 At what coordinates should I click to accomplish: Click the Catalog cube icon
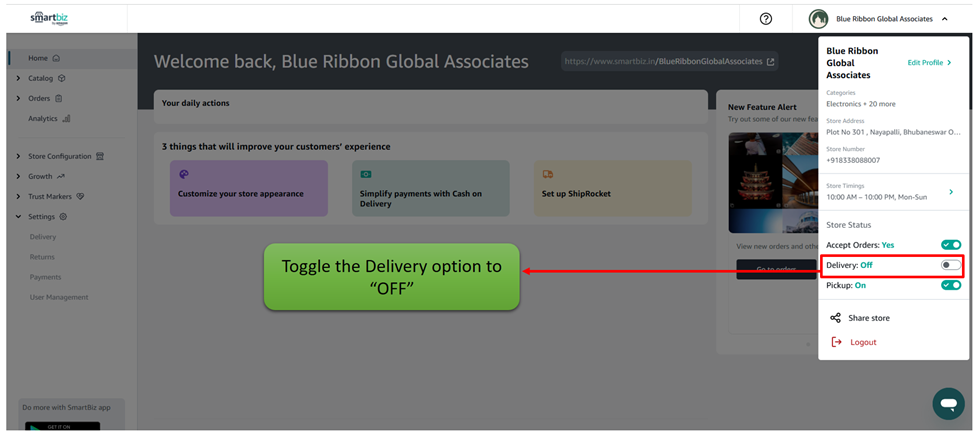(62, 78)
